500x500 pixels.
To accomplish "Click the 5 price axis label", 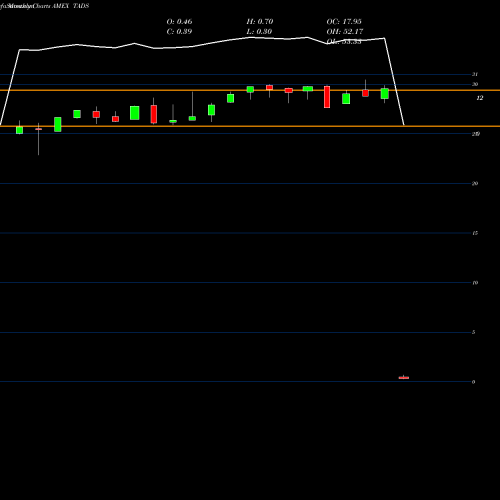I will click(x=474, y=332).
